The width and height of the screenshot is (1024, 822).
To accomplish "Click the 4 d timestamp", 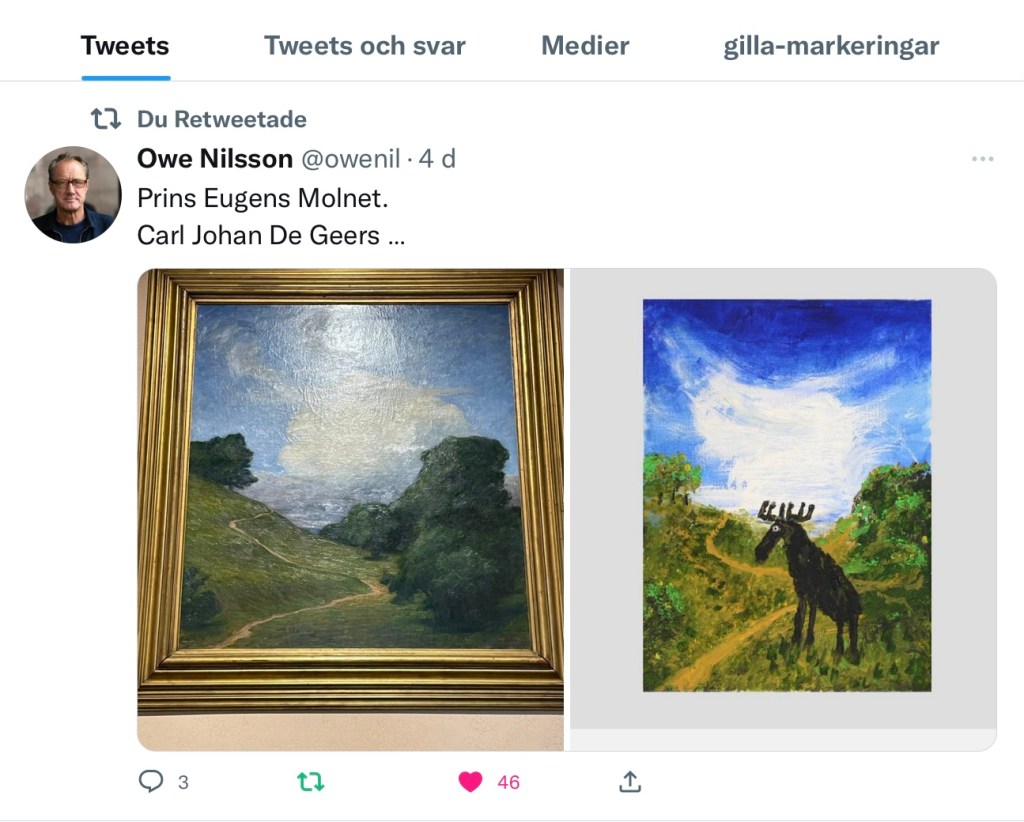I will (437, 159).
